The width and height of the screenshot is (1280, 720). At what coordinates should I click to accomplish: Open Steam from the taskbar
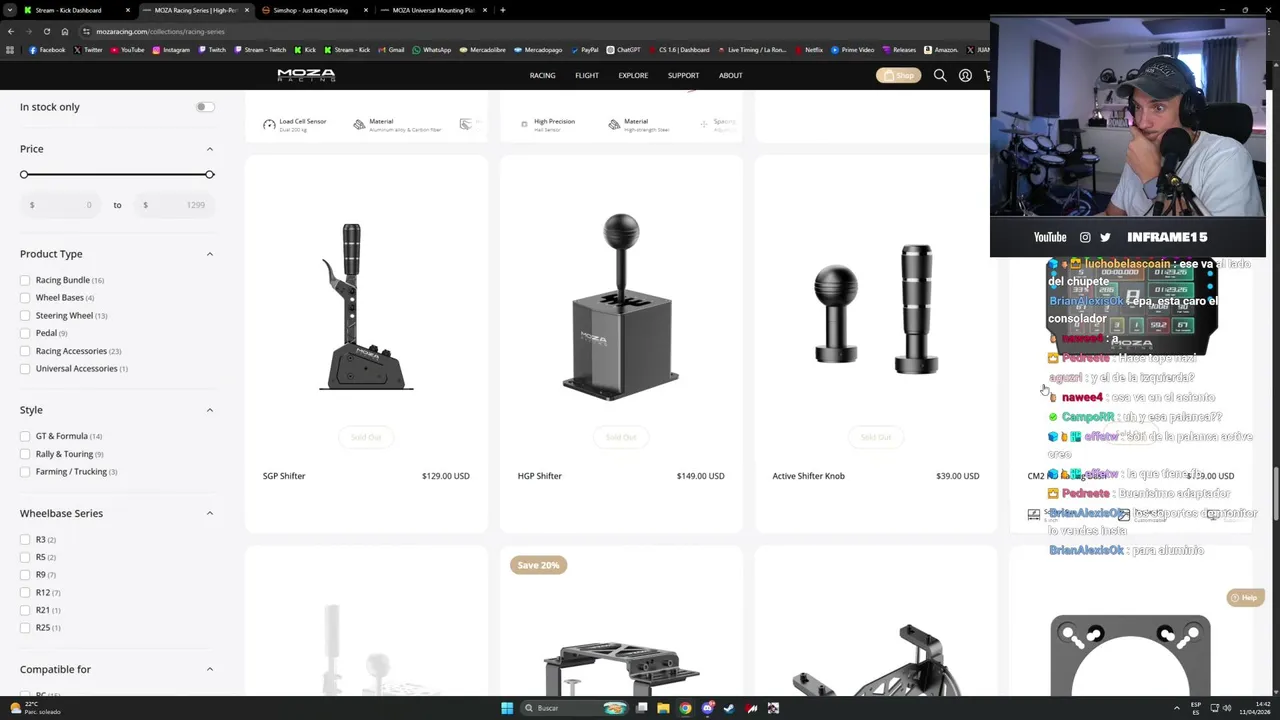coord(729,708)
